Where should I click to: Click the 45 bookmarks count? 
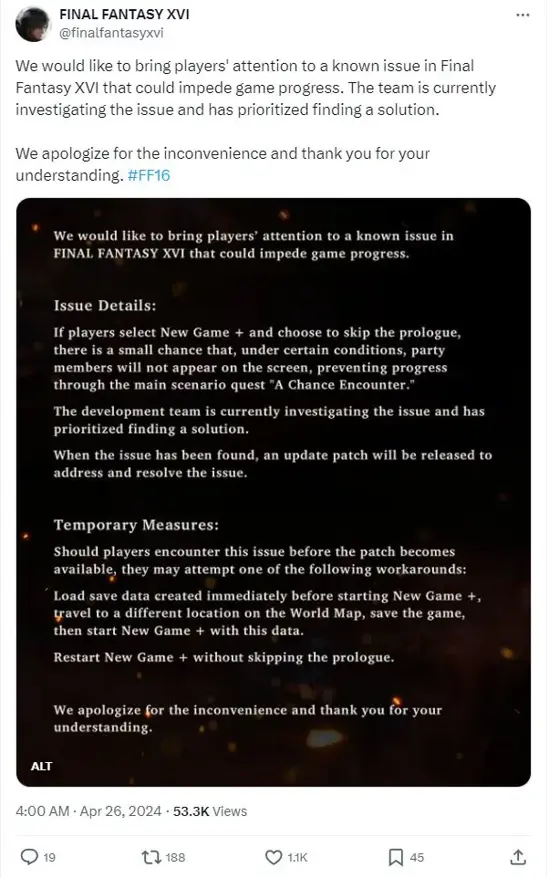[417, 857]
